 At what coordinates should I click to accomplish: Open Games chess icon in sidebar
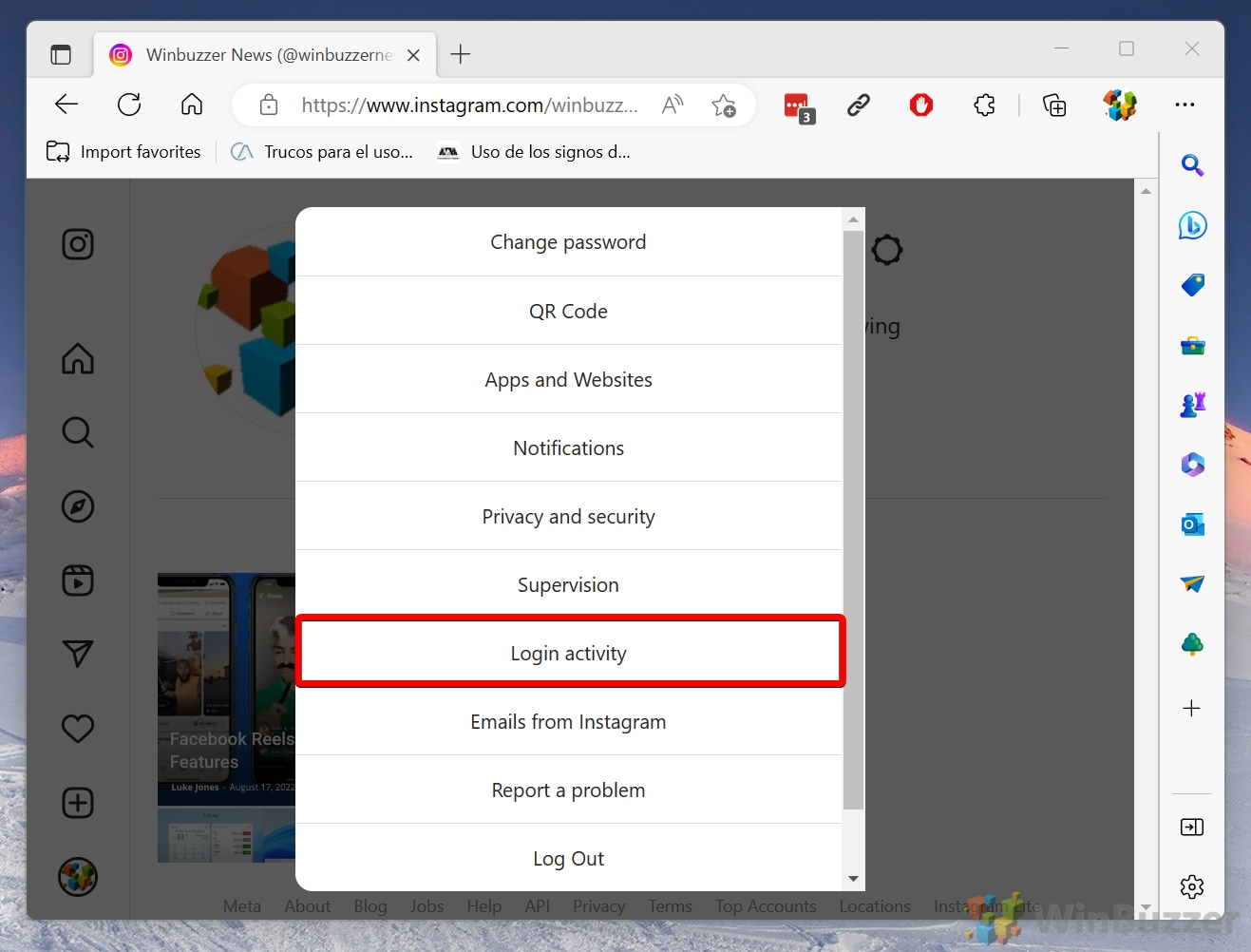point(1192,405)
